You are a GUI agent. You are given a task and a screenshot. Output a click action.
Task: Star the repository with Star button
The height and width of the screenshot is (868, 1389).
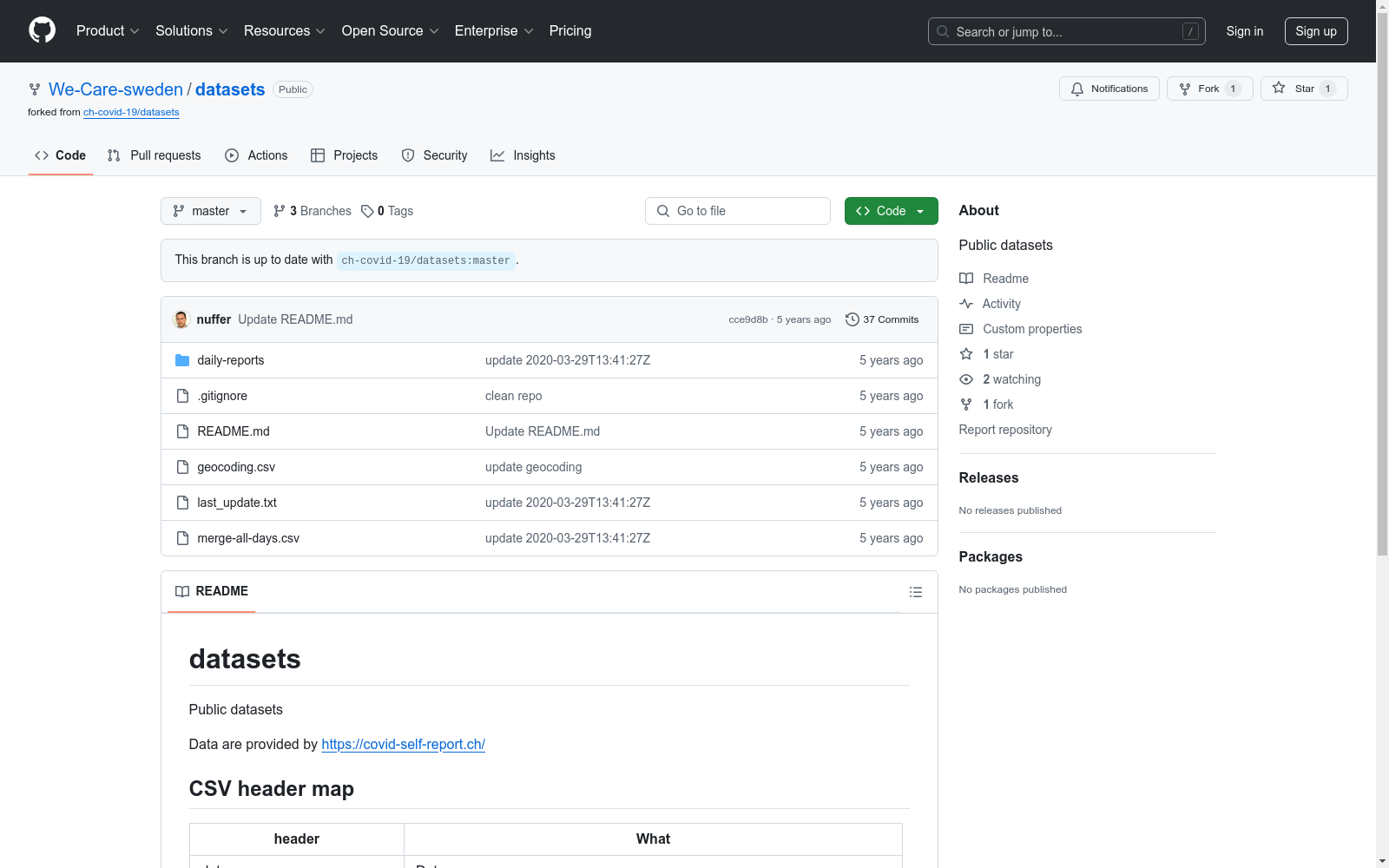[x=1304, y=89]
